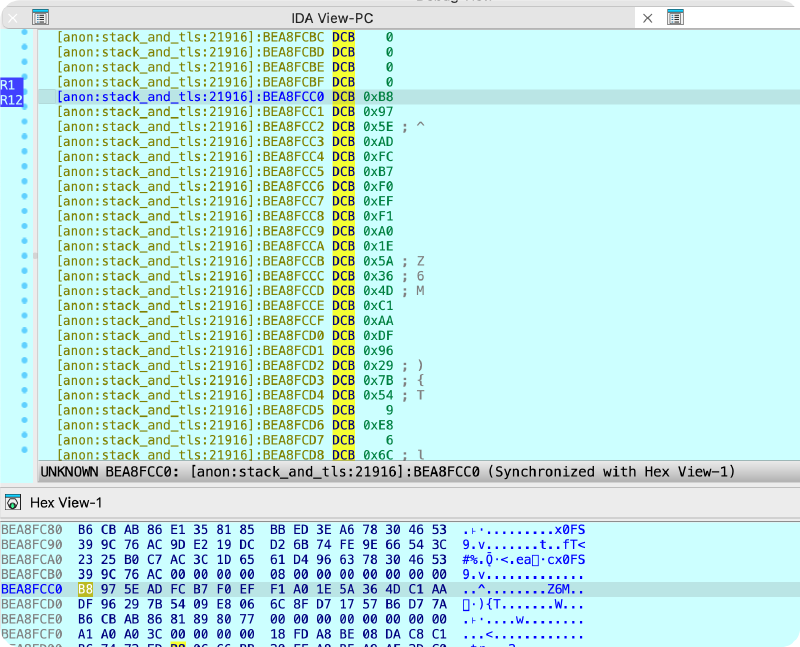The image size is (800, 647).
Task: Click the IDA View-PC panel icon
Action: click(x=39, y=18)
